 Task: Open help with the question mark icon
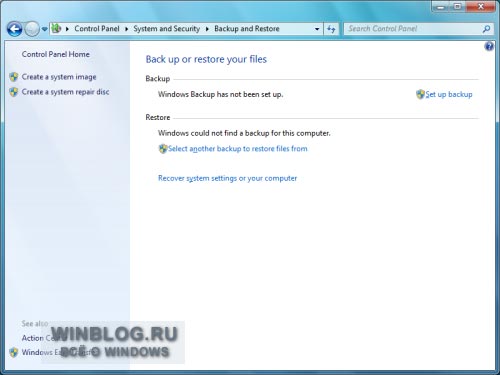tap(489, 46)
